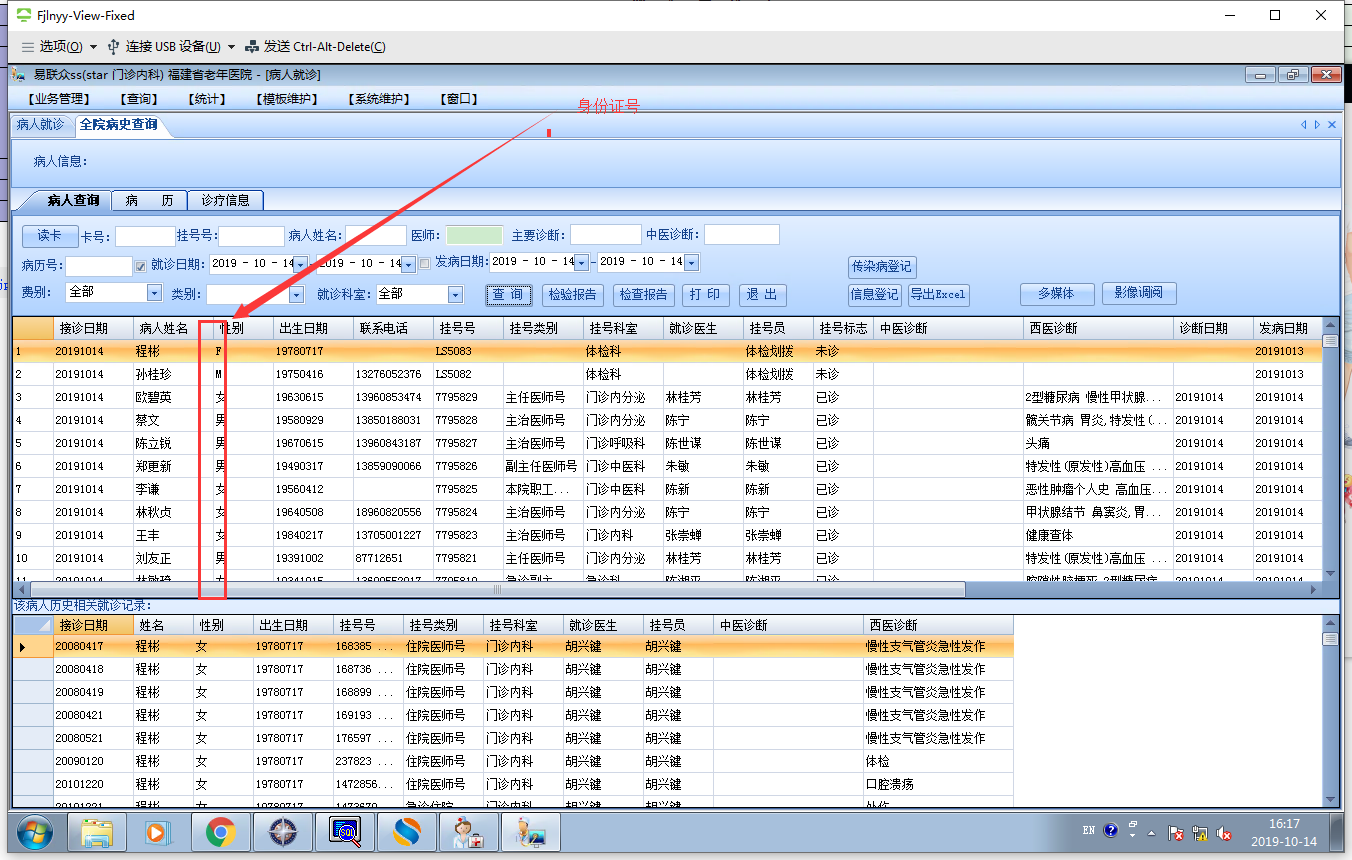1352x860 pixels.
Task: Expand the 类别 dropdown
Action: (x=296, y=294)
